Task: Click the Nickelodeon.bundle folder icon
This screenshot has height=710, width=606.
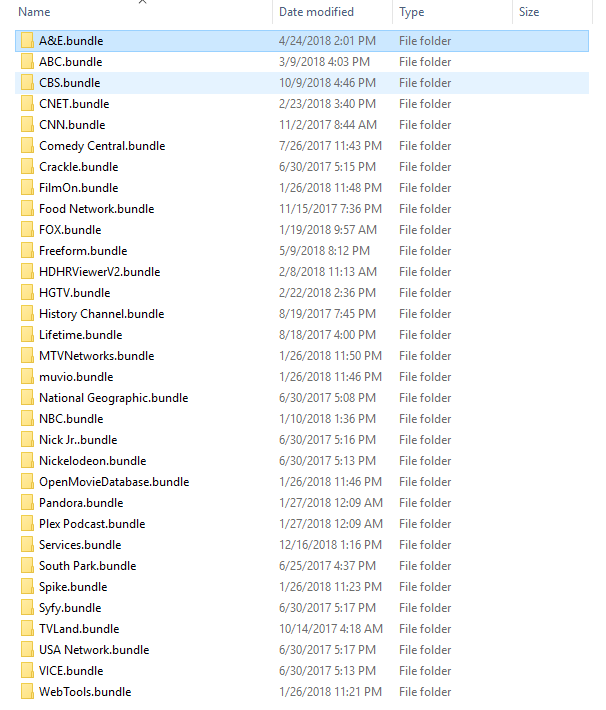Action: click(x=27, y=461)
